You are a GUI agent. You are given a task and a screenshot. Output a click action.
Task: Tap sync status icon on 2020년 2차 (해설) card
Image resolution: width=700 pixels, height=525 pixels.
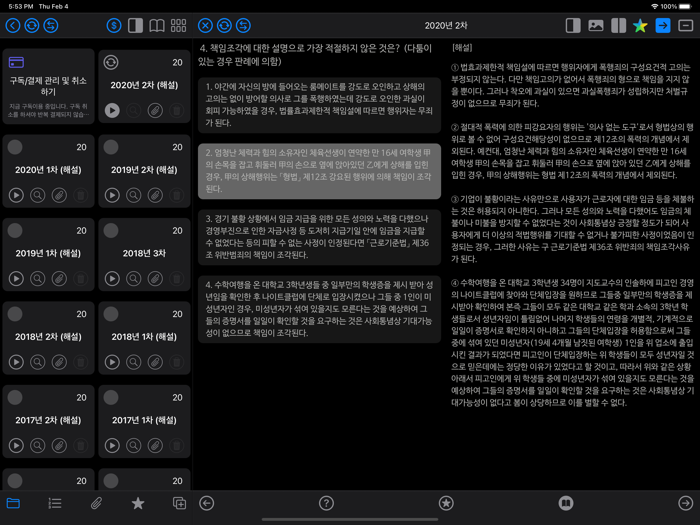[x=111, y=62]
